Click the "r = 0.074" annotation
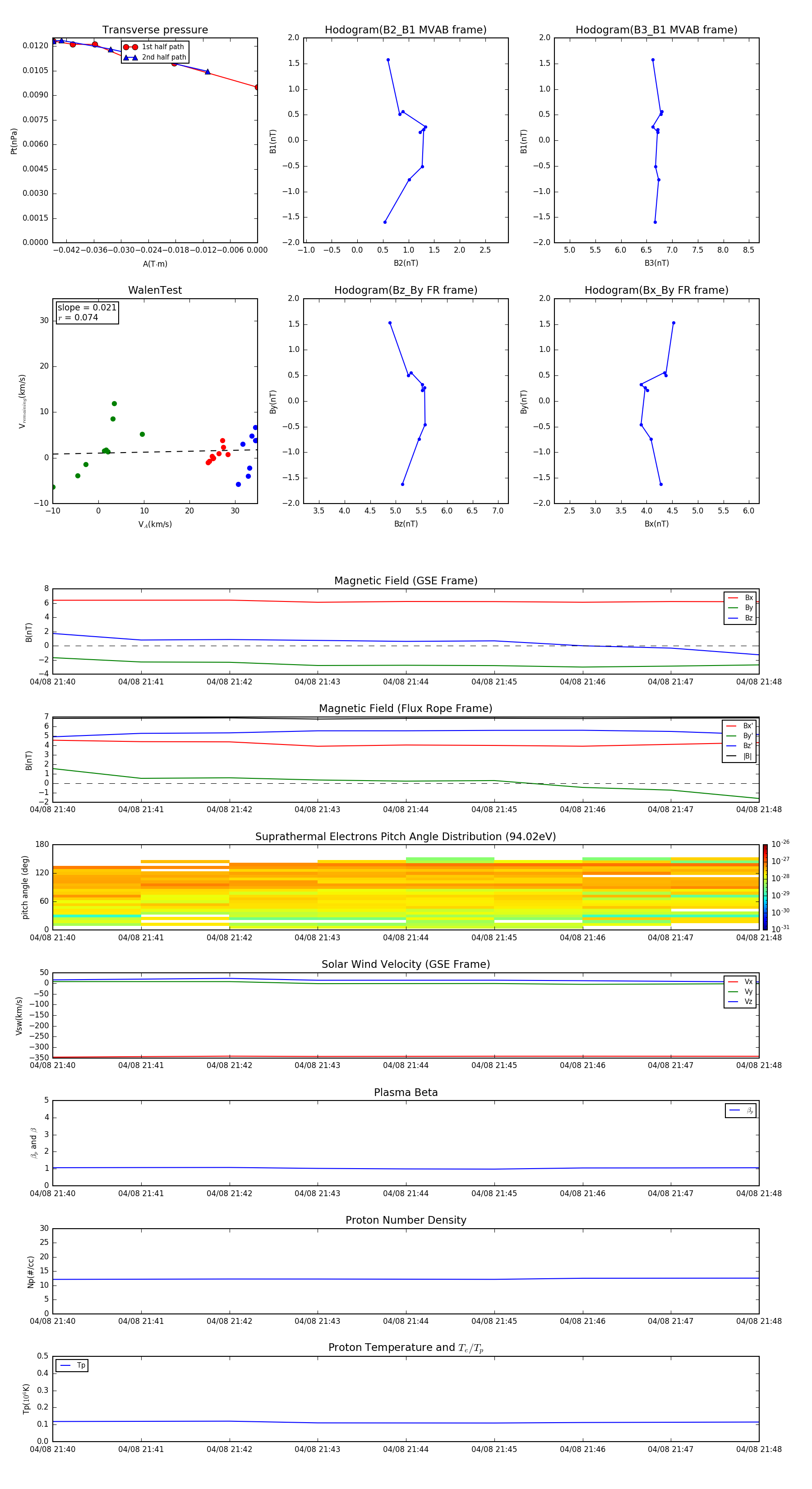The width and height of the screenshot is (812, 1489). [78, 317]
